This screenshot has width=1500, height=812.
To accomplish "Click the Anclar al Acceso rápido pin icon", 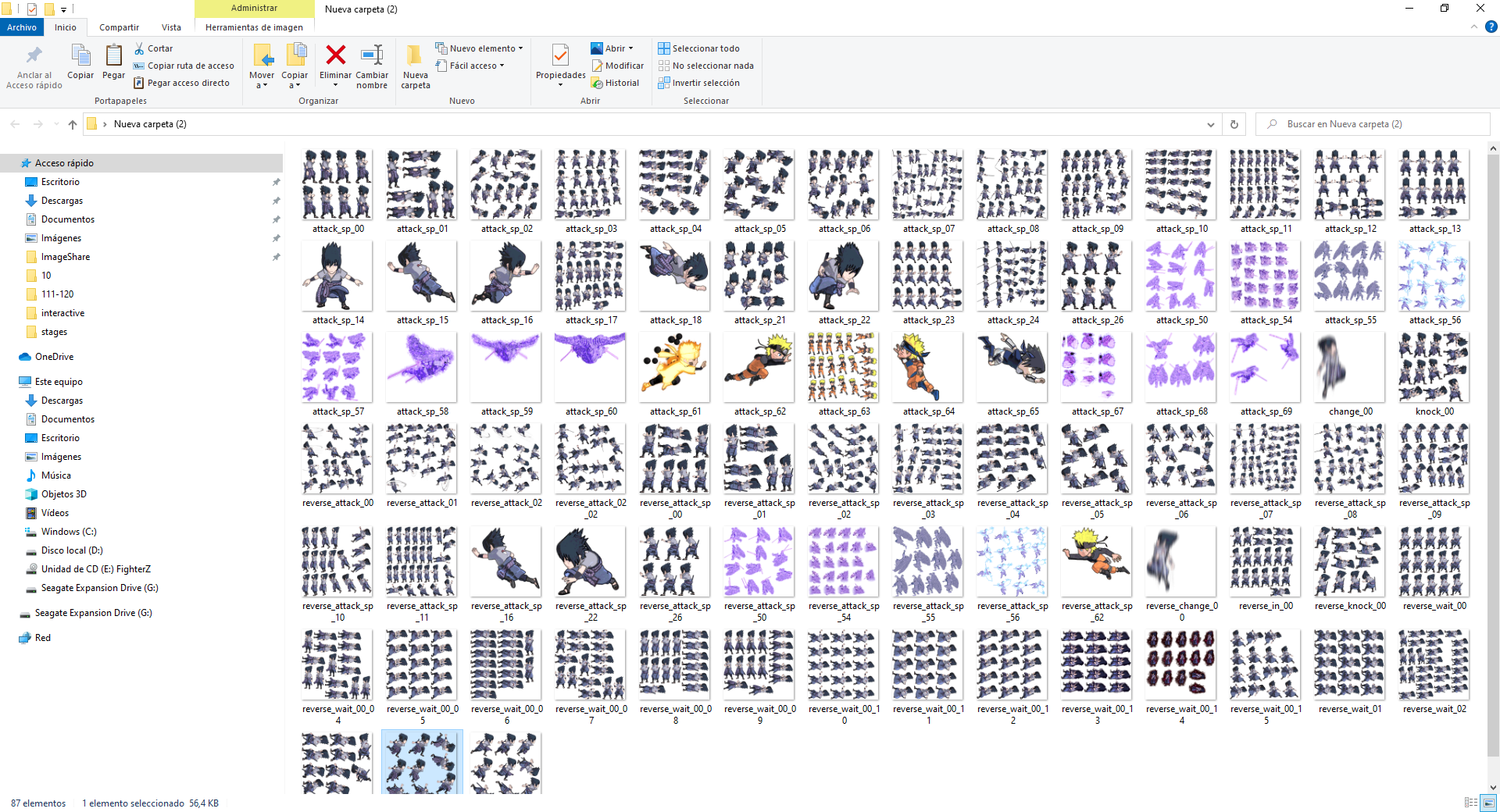I will click(x=34, y=56).
